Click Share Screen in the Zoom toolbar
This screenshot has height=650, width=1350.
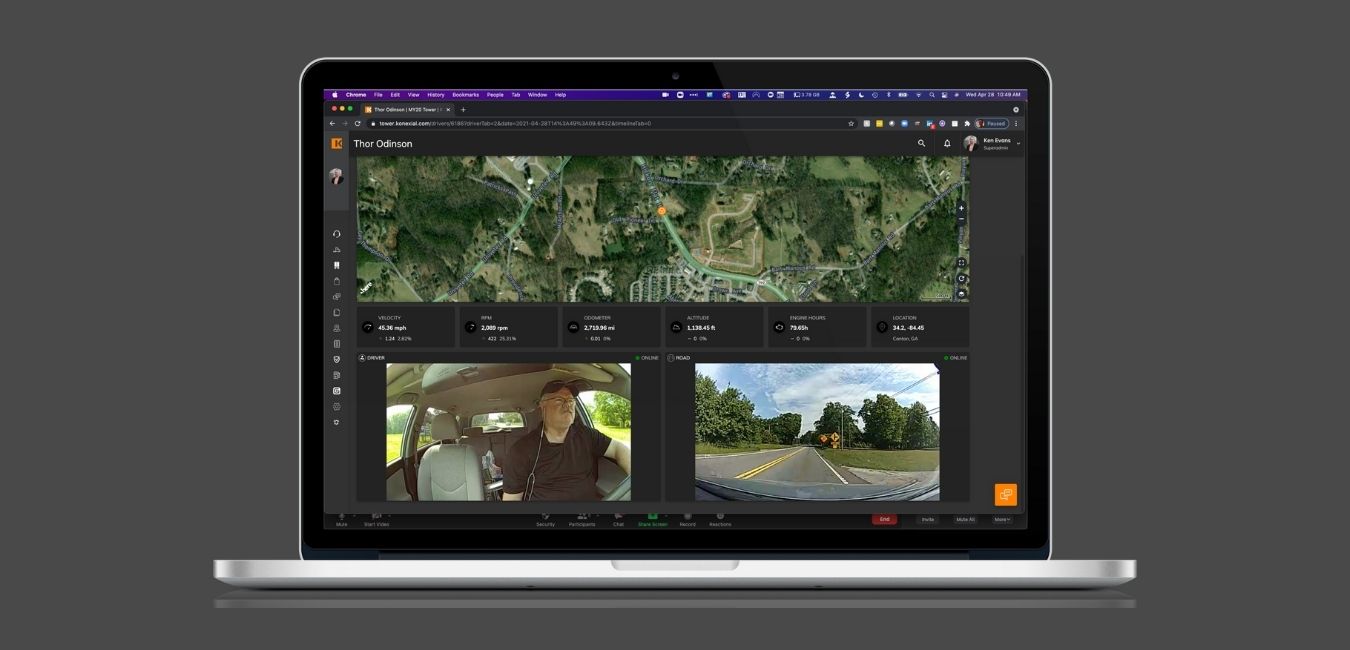click(653, 519)
